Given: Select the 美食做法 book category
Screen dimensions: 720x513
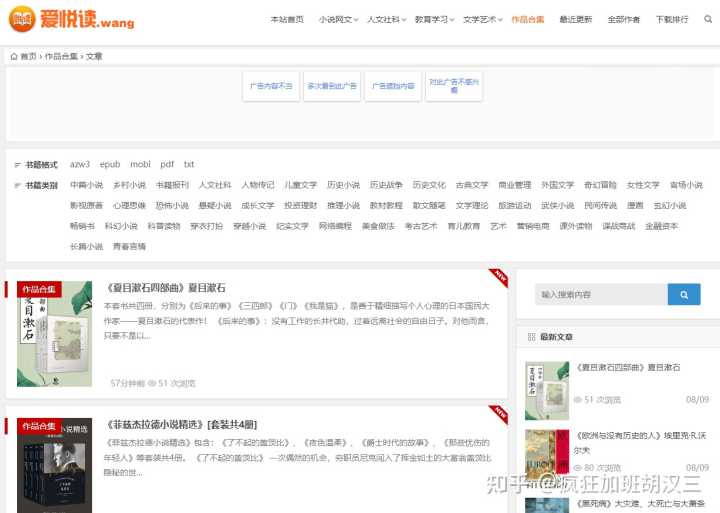Looking at the screenshot, I should pyautogui.click(x=378, y=226).
